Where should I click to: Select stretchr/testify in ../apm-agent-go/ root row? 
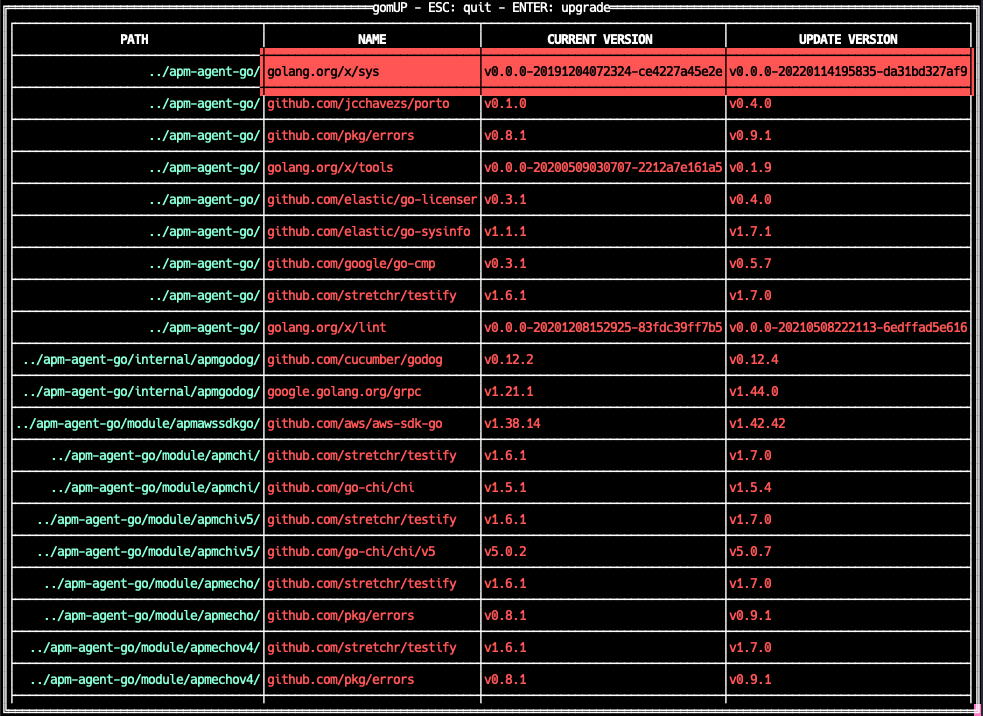pos(362,295)
